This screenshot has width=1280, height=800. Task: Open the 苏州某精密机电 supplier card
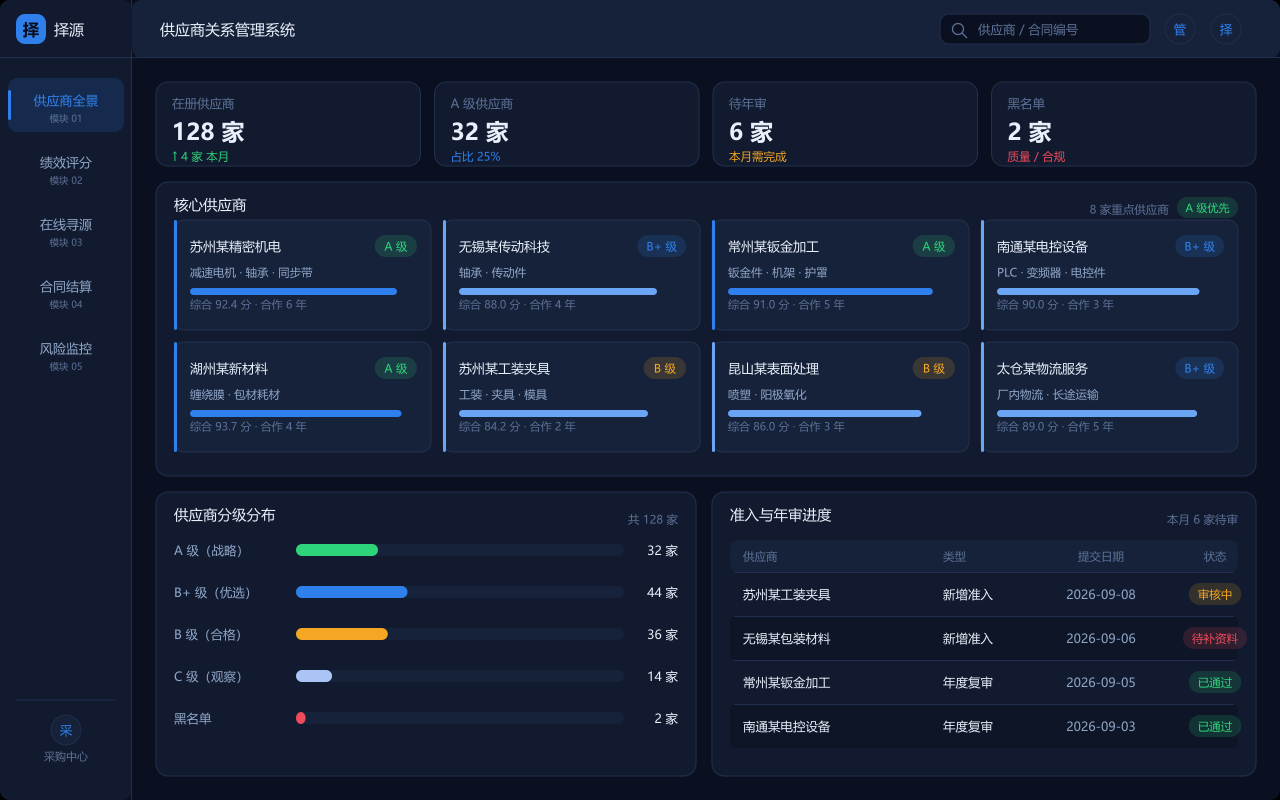click(x=303, y=275)
